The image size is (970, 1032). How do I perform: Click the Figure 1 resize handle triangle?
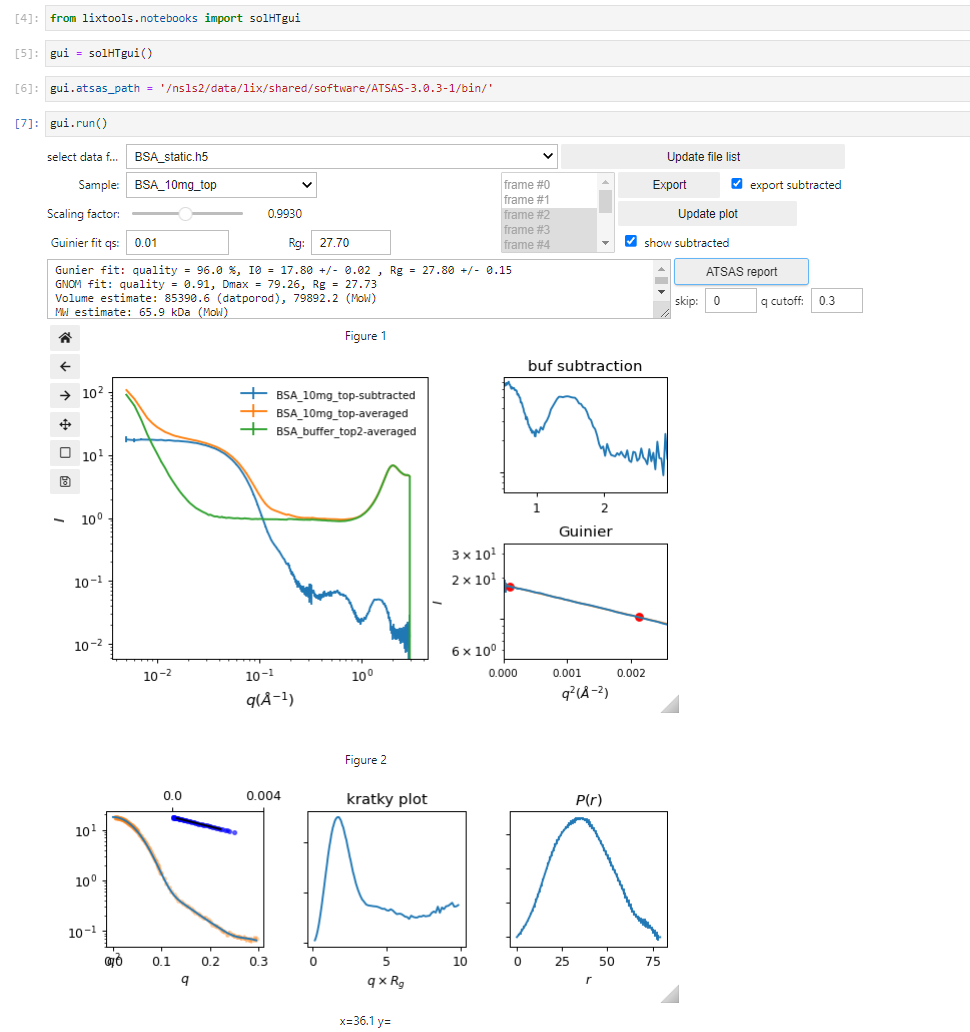[671, 705]
